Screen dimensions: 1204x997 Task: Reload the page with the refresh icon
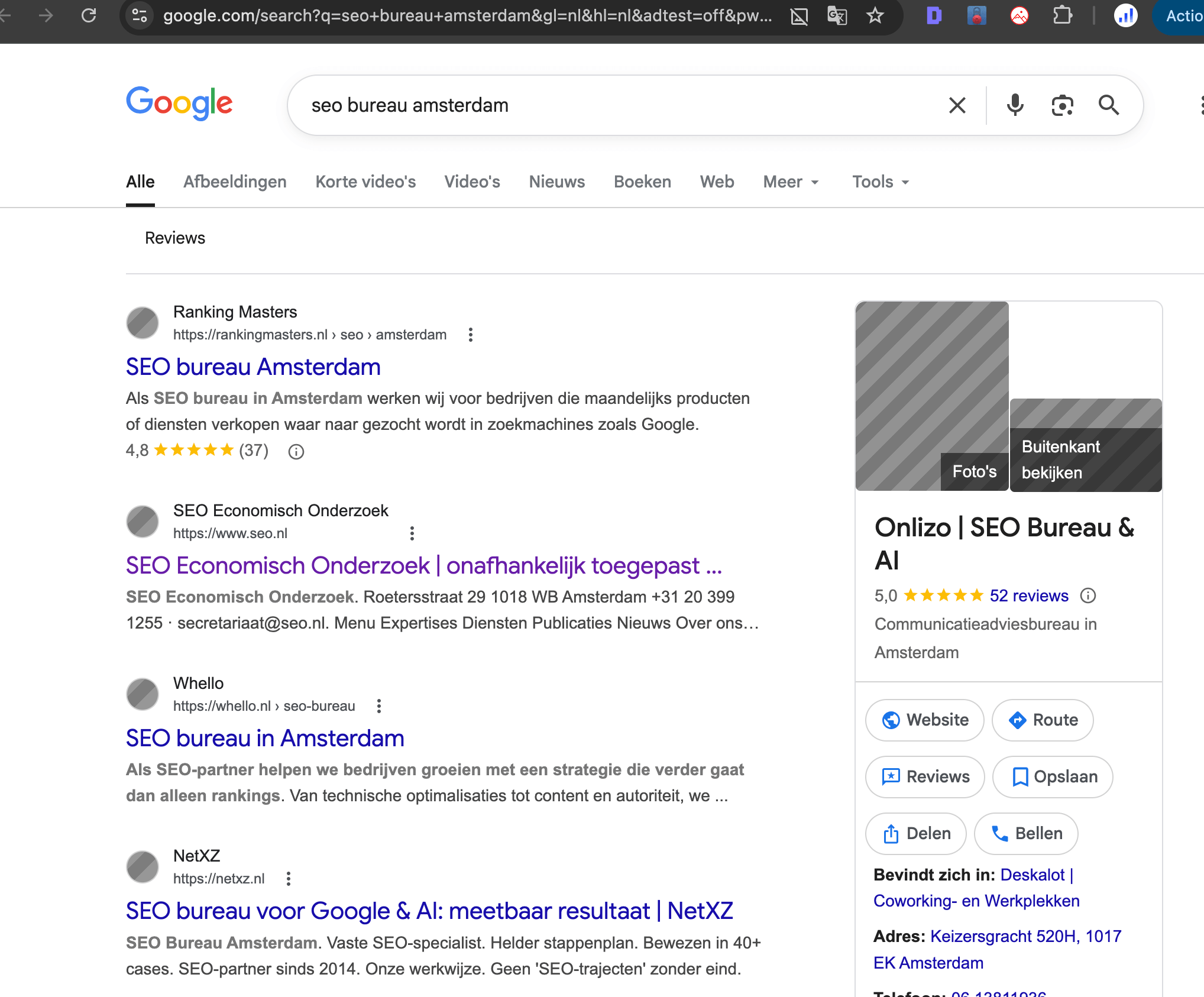[x=89, y=15]
